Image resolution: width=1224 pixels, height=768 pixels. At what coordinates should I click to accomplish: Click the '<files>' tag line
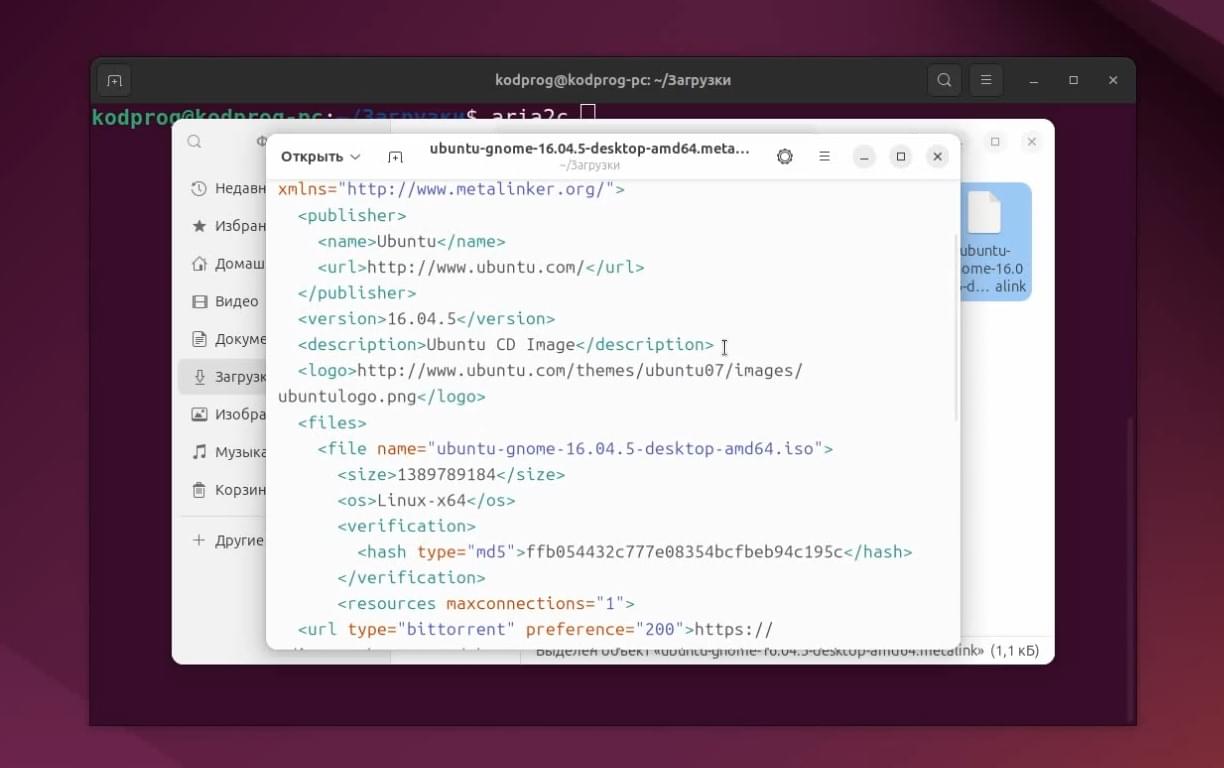(332, 423)
